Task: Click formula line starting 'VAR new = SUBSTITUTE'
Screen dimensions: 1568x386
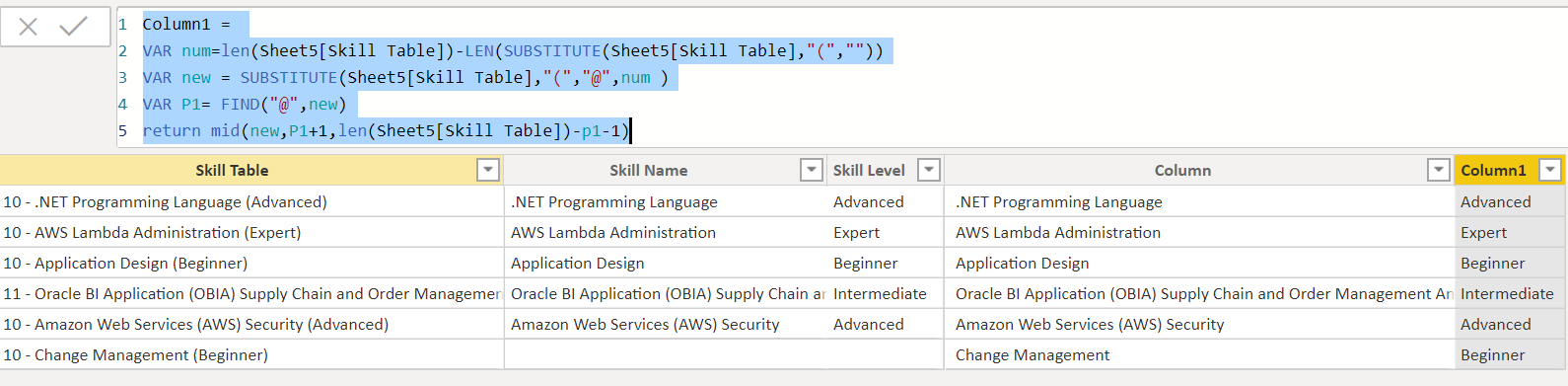Action: (405, 77)
